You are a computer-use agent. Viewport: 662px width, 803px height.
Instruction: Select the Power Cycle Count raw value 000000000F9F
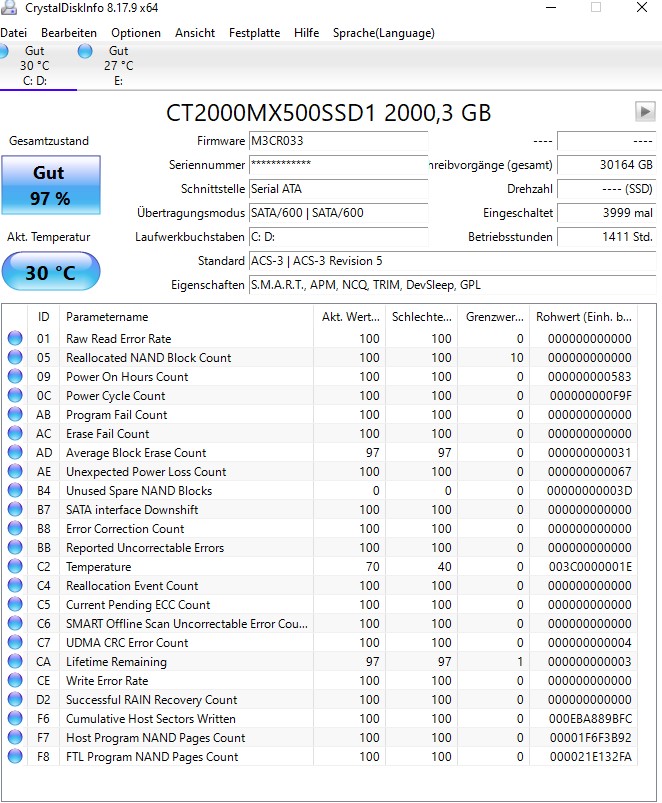coord(590,396)
